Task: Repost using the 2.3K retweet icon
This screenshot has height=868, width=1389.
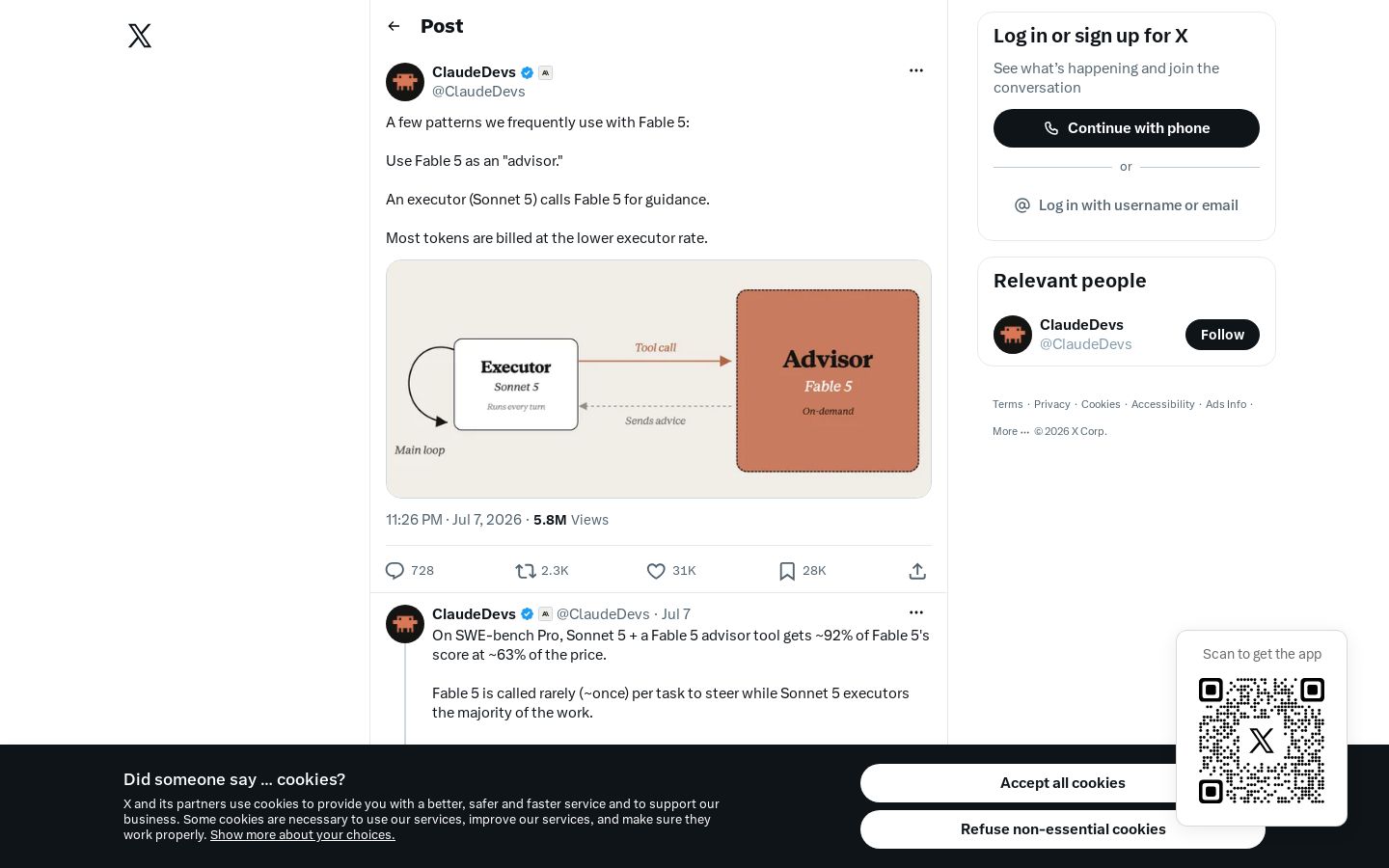Action: tap(526, 571)
